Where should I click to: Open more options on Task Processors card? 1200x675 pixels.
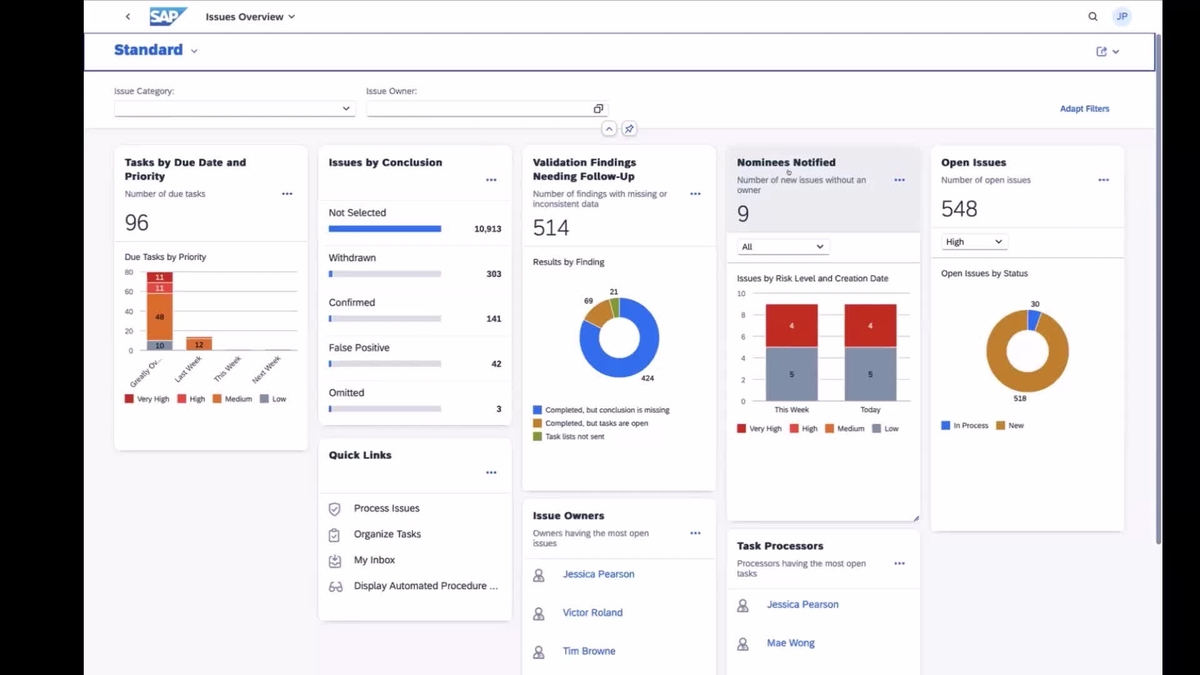pos(899,564)
